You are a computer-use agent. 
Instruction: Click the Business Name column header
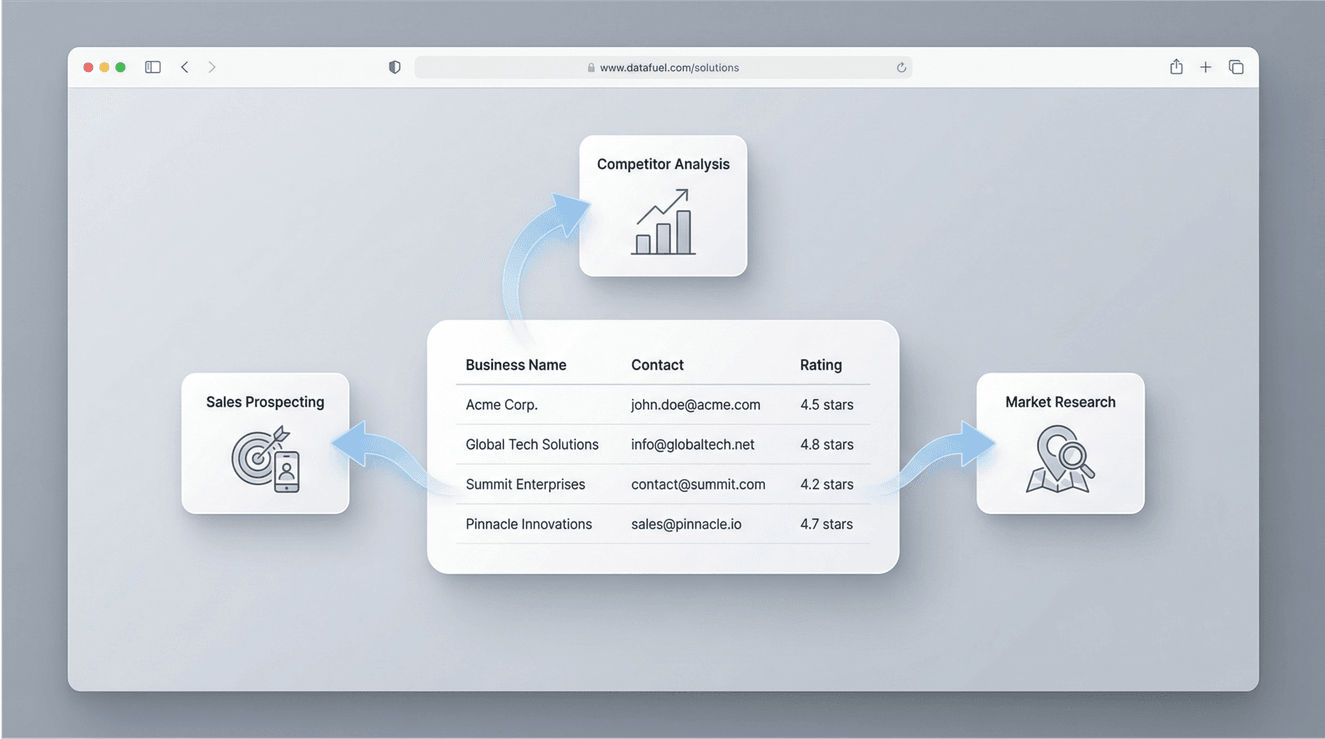point(516,365)
